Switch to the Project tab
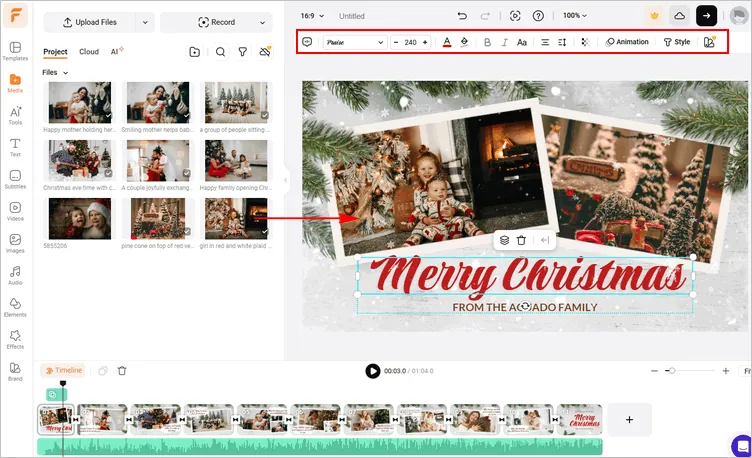This screenshot has height=458, width=752. point(55,52)
